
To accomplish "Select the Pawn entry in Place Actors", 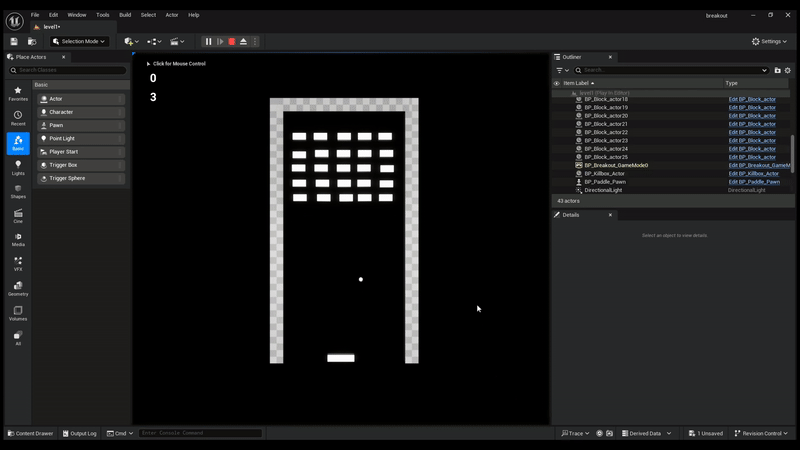I will pyautogui.click(x=81, y=126).
